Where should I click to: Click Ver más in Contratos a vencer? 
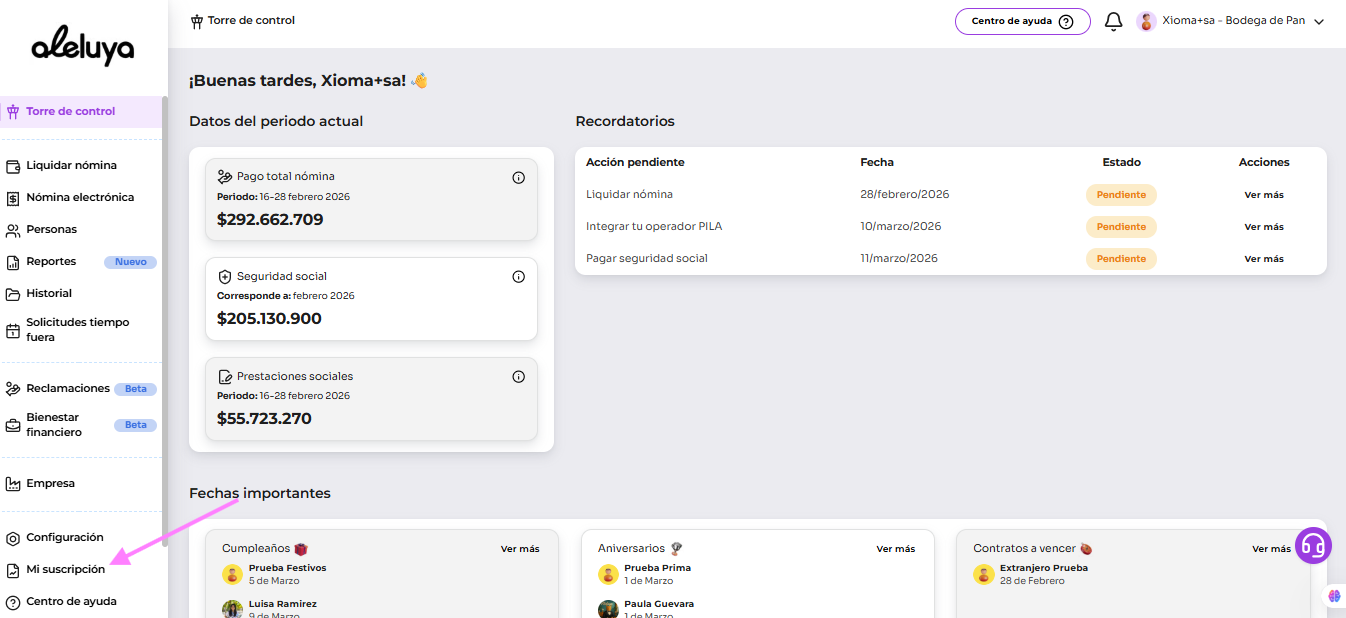pyautogui.click(x=1271, y=549)
